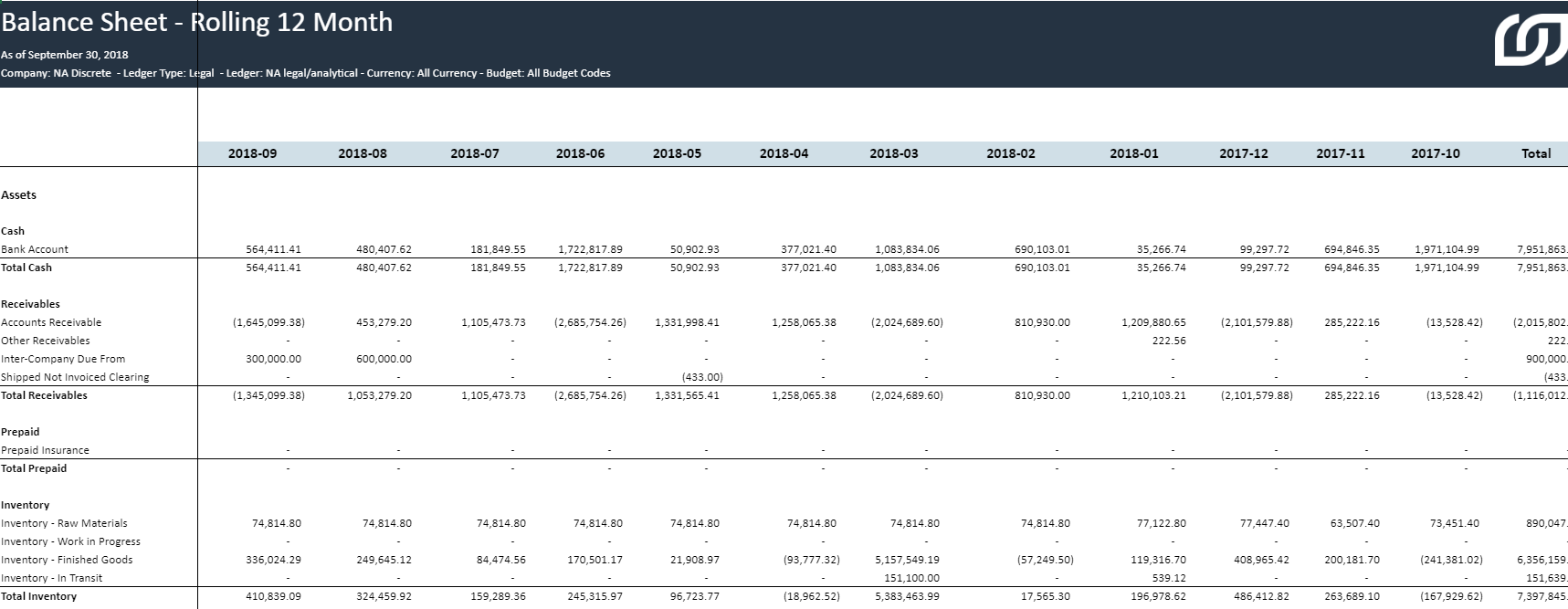This screenshot has height=609, width=1568.
Task: Click the Company NA Discrete parameters line
Action: pyautogui.click(x=306, y=73)
